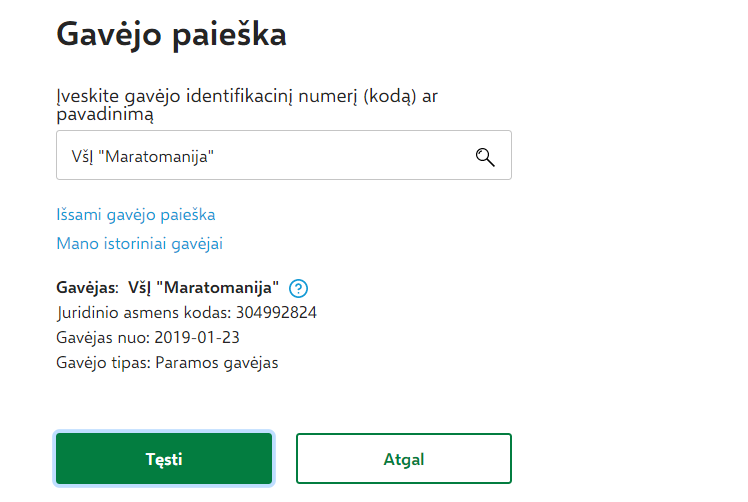Click the Gavėjas nuo label text
The width and height of the screenshot is (748, 502).
coord(103,338)
